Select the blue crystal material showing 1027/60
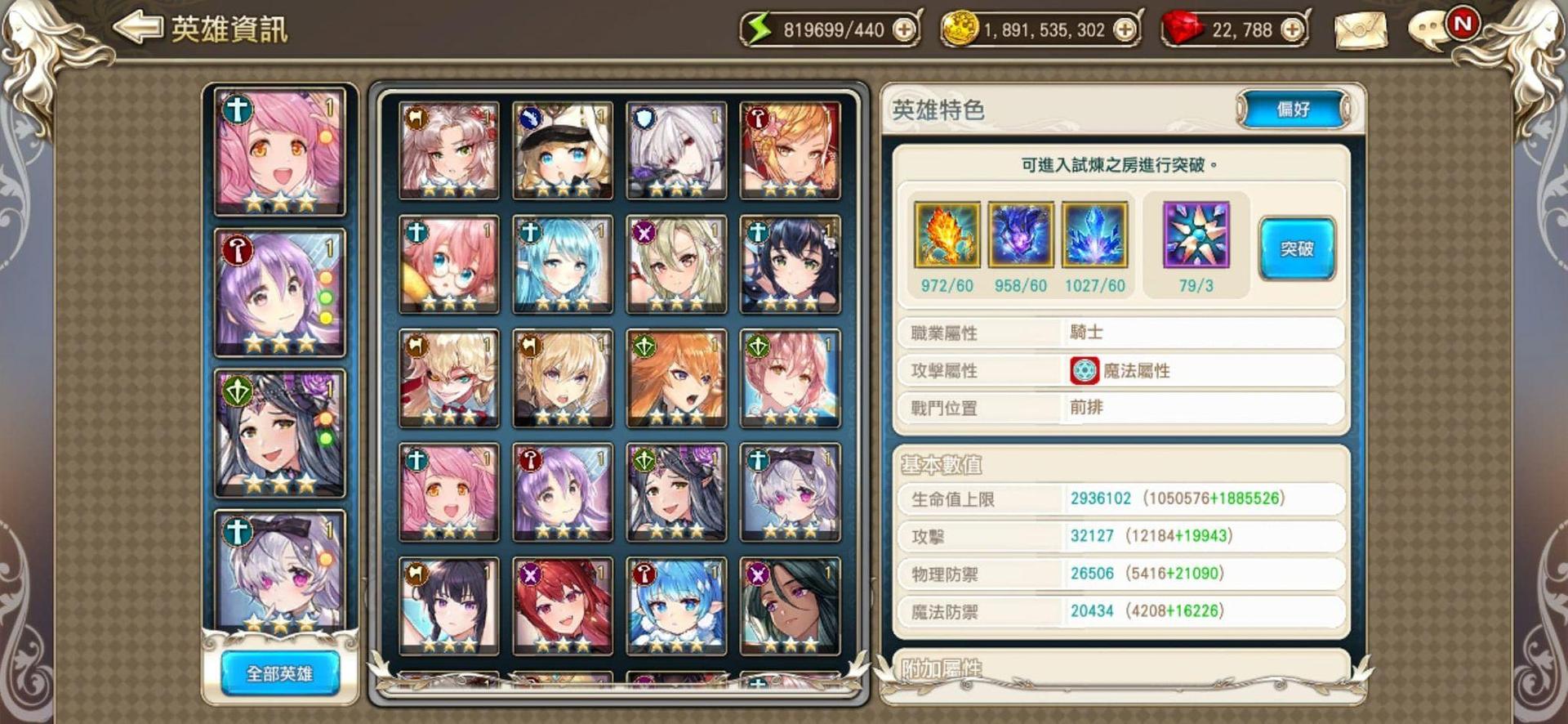This screenshot has height=724, width=1568. [x=1094, y=235]
